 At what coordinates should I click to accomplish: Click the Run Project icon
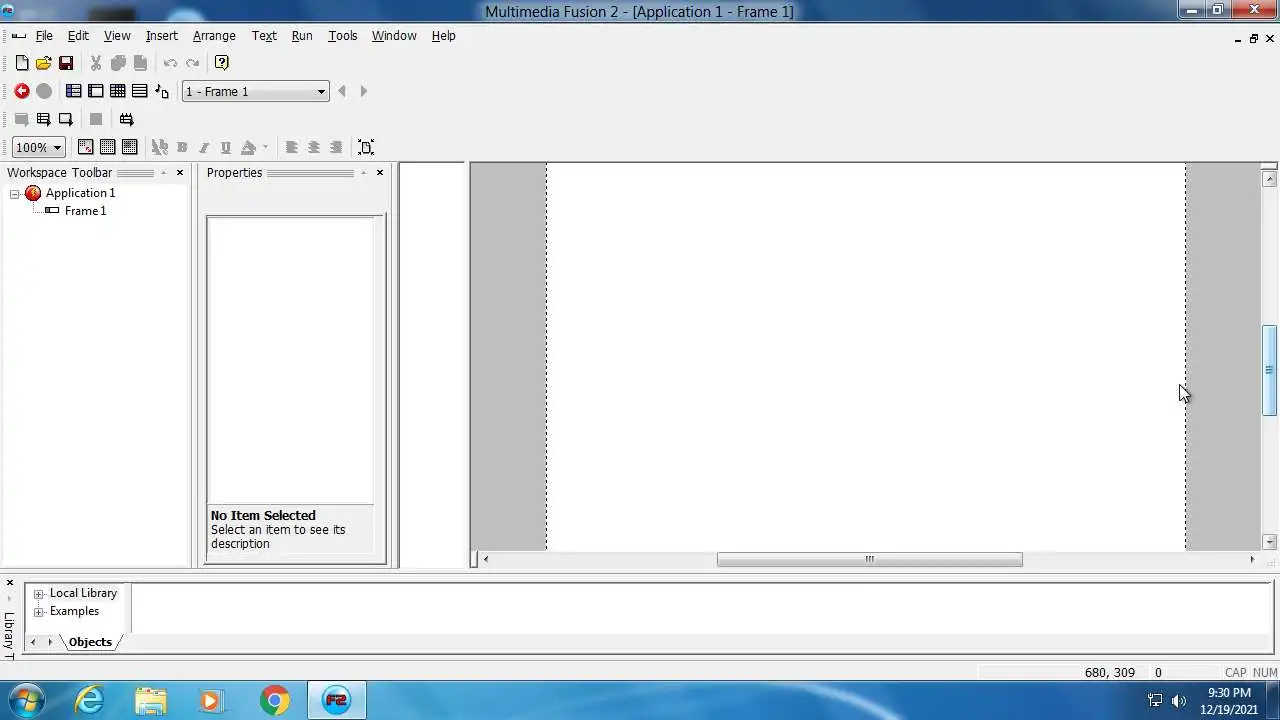pos(22,119)
